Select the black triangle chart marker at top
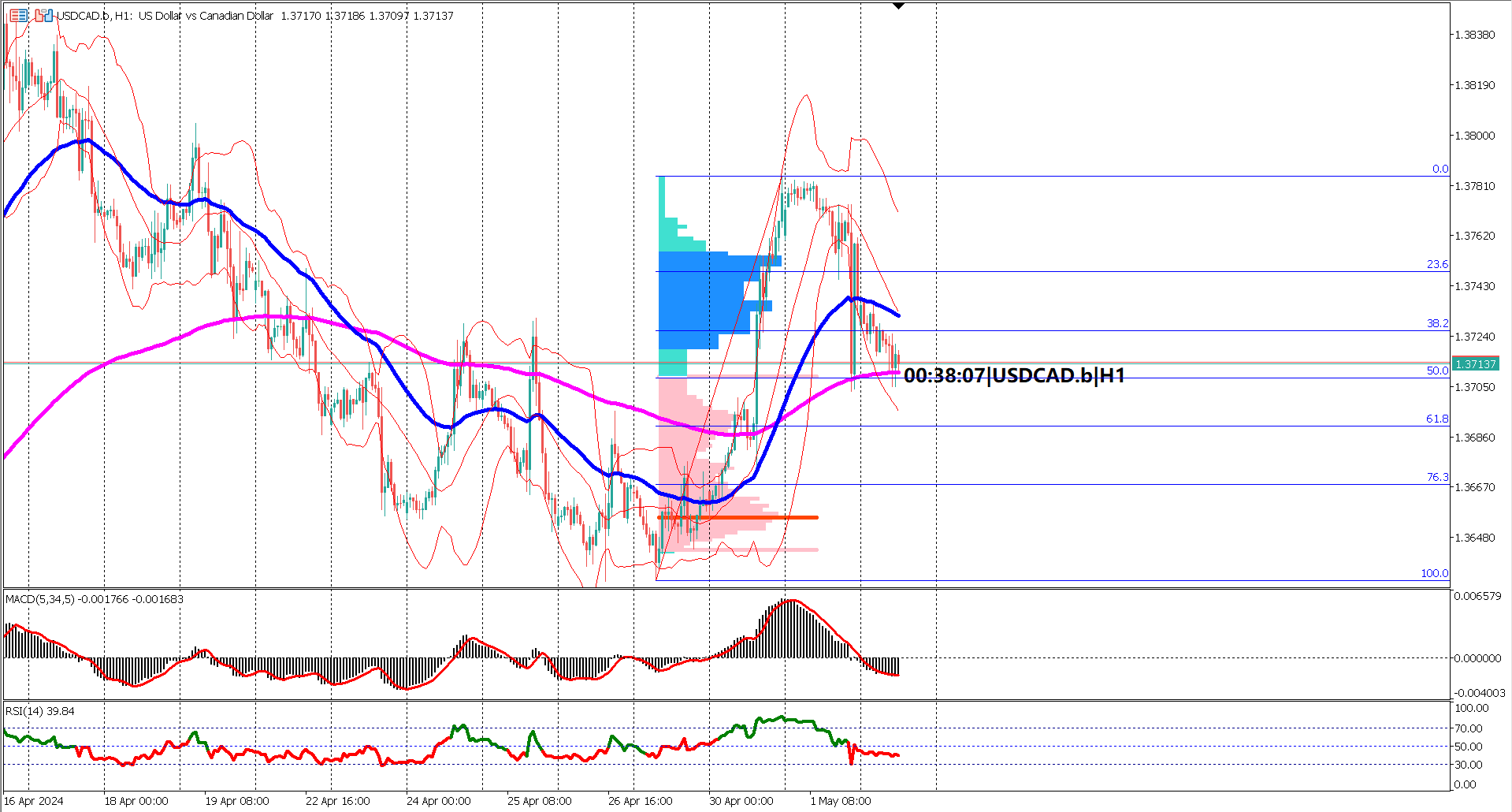This screenshot has height=812, width=1512. pos(898,6)
